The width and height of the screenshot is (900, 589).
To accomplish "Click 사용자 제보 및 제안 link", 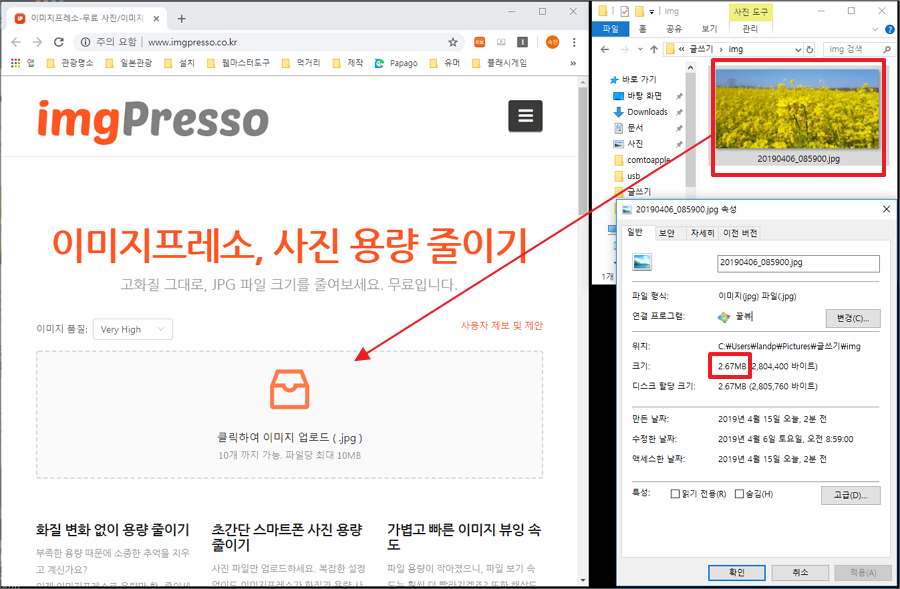I will click(502, 326).
